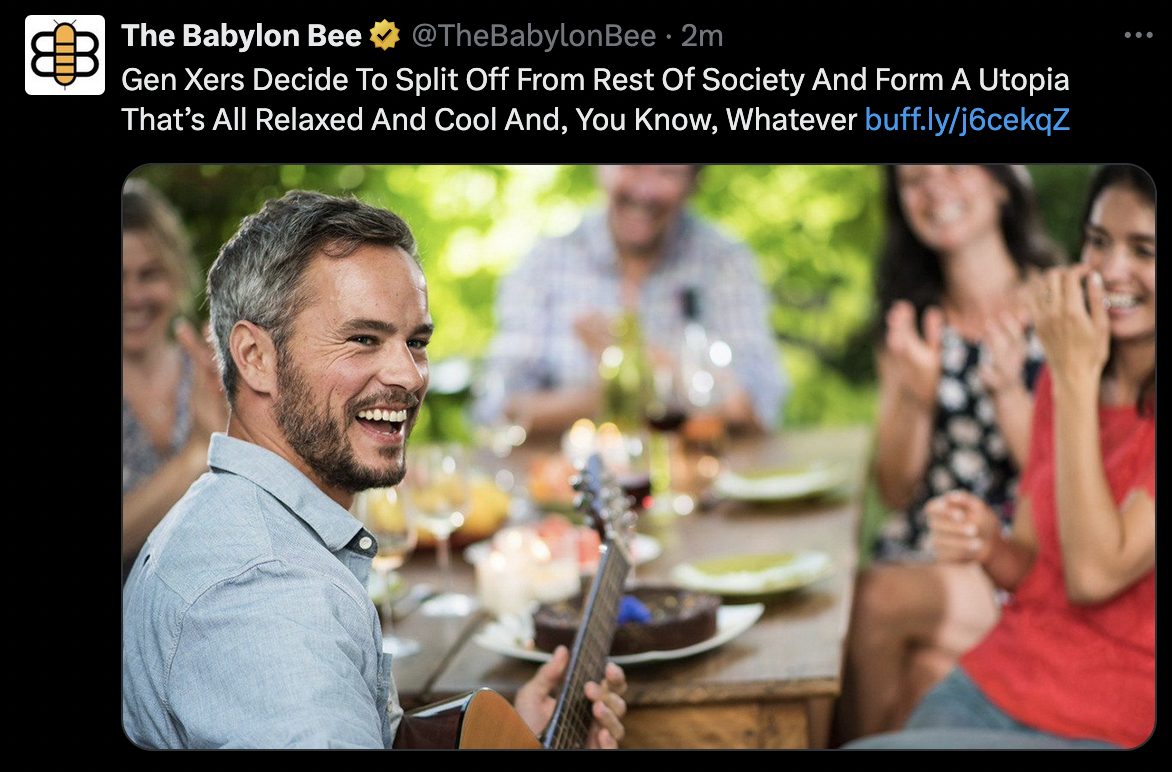Screen dimensions: 1172x772
Task: Click the bee logo inside the avatar
Action: click(65, 55)
